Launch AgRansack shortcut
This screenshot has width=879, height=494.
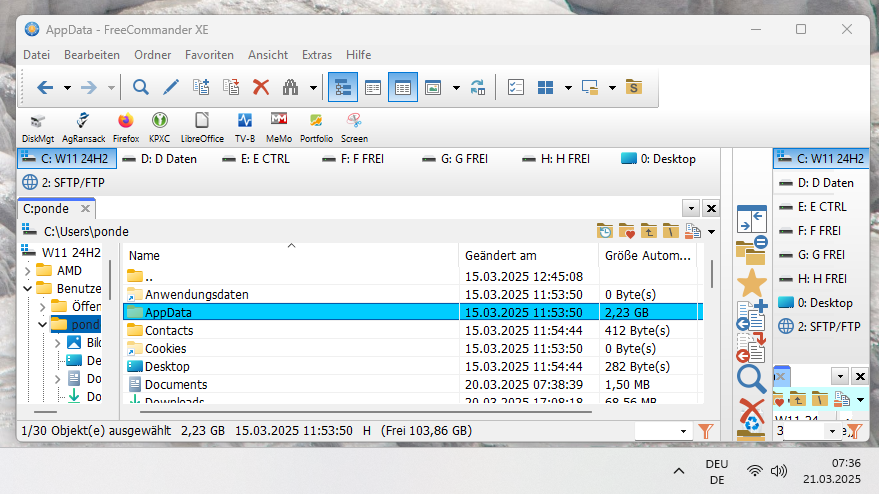click(84, 128)
